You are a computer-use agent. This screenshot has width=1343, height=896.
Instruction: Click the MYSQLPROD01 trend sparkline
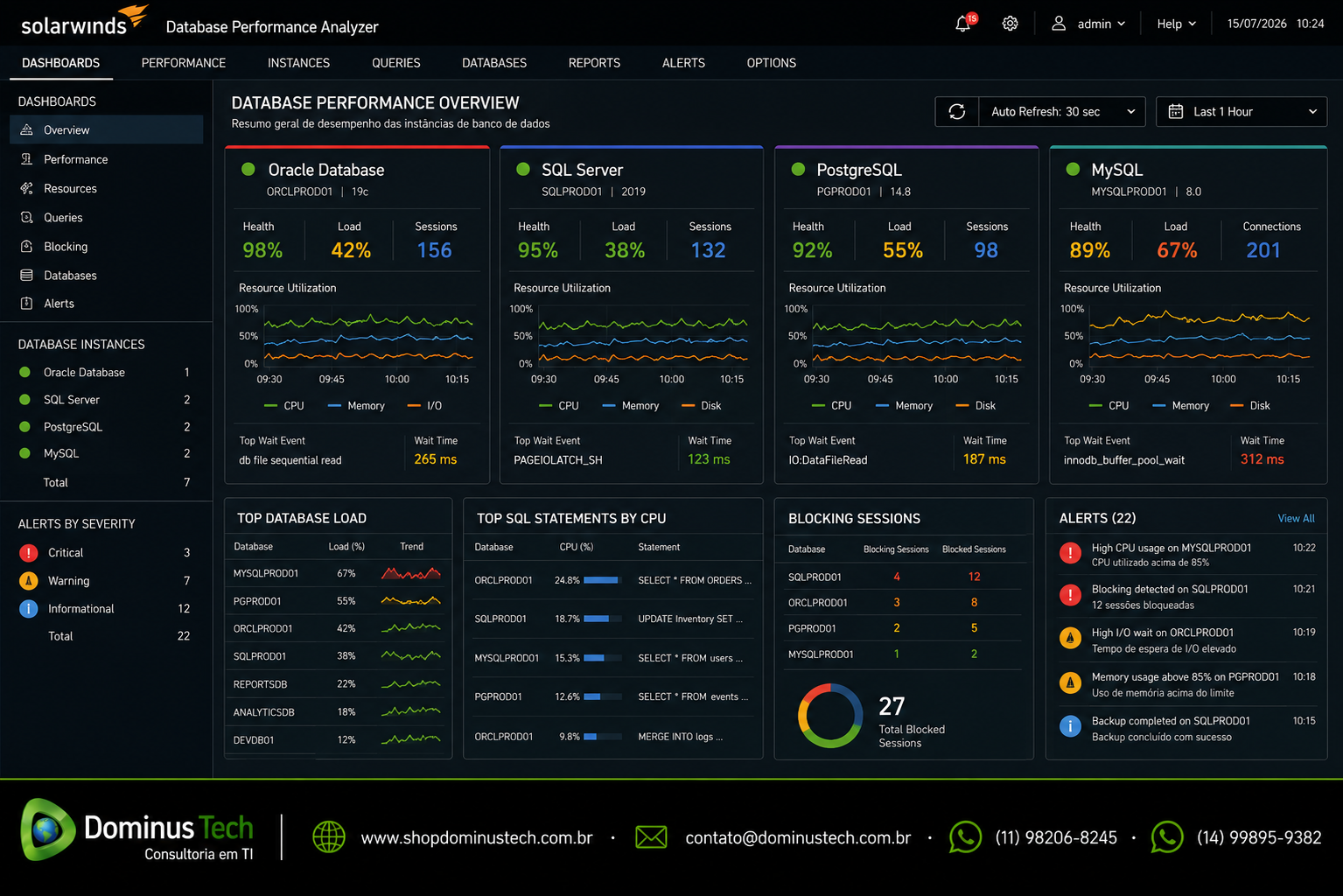tap(411, 574)
